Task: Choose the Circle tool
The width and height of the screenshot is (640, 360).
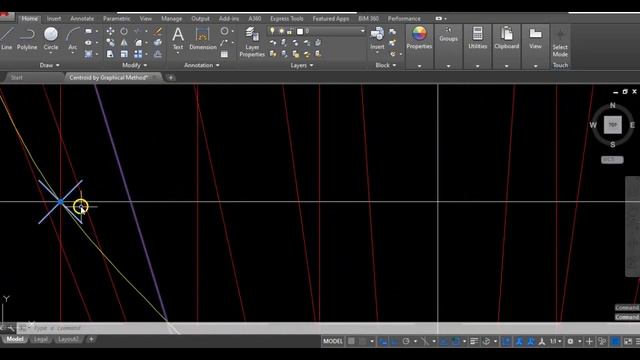Action: (x=51, y=39)
